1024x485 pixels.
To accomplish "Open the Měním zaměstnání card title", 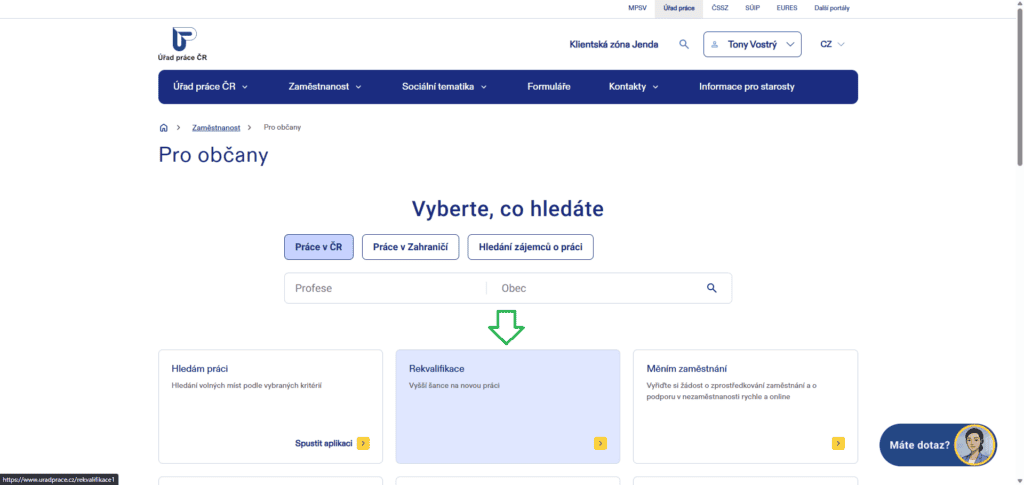I will click(x=686, y=369).
